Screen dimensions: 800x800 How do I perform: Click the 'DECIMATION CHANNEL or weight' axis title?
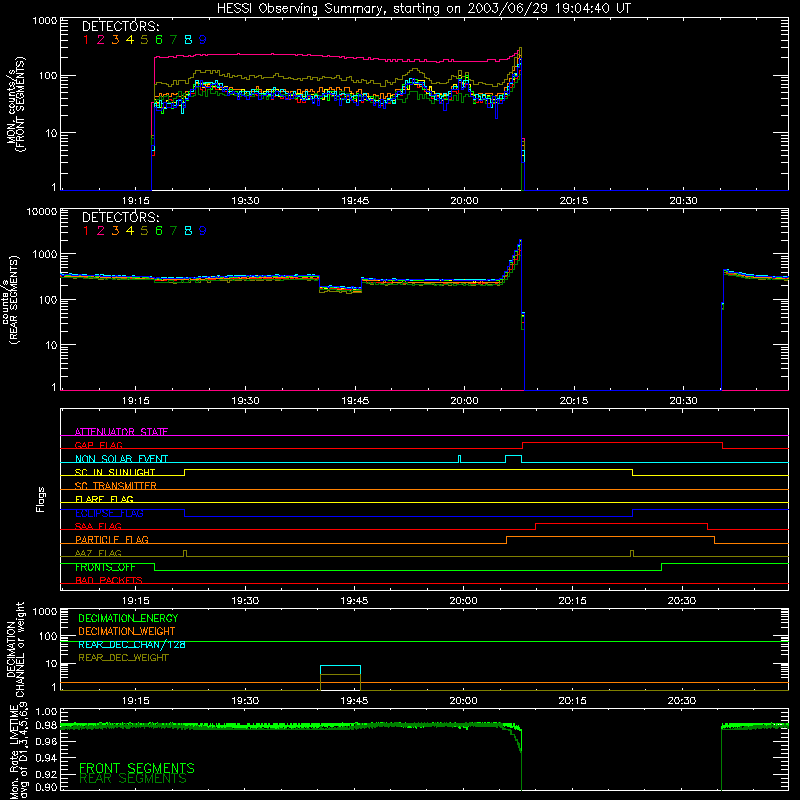point(15,649)
